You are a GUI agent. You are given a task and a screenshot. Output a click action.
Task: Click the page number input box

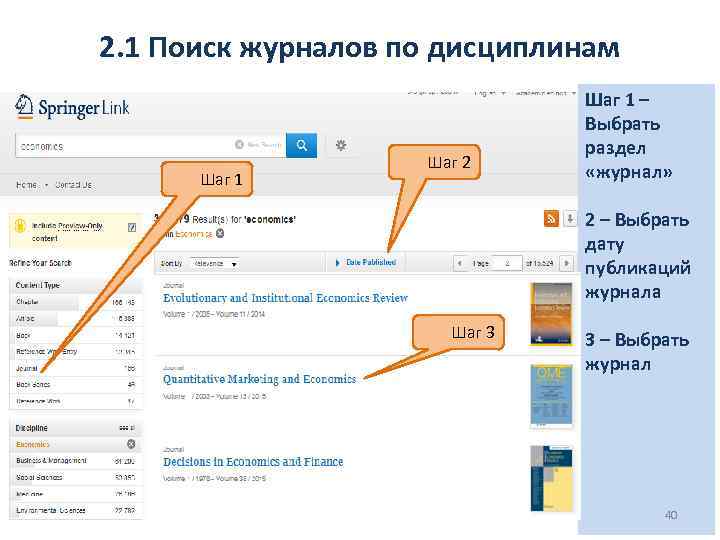pyautogui.click(x=507, y=264)
